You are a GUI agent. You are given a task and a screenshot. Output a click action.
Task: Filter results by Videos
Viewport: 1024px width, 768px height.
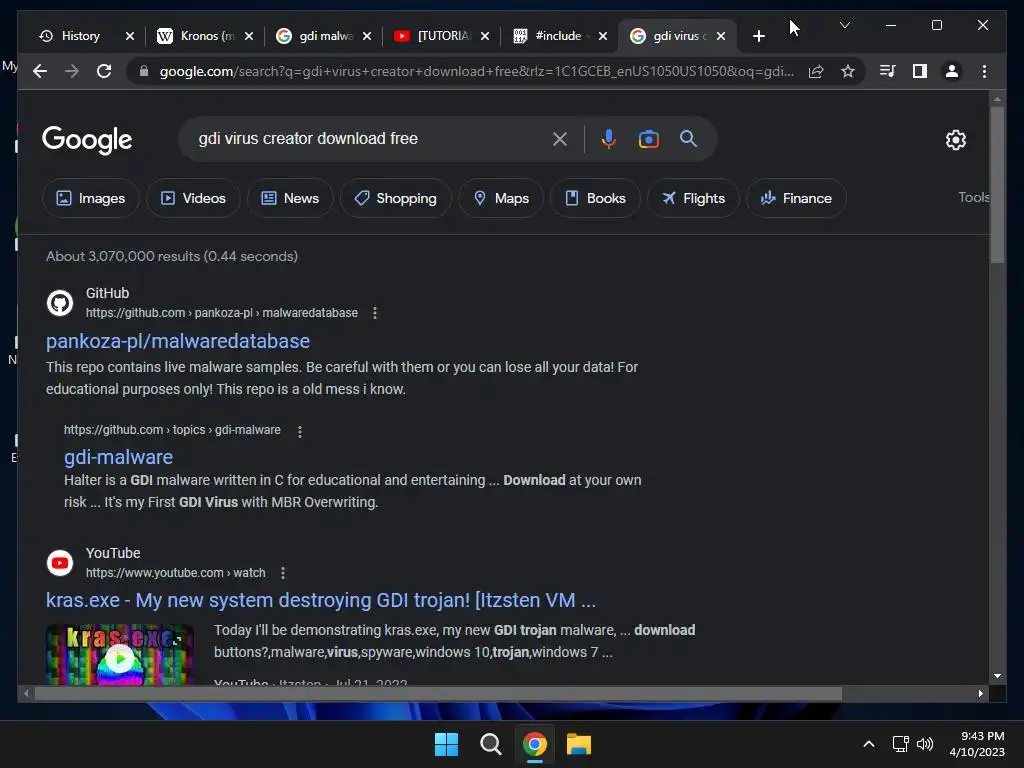point(193,198)
